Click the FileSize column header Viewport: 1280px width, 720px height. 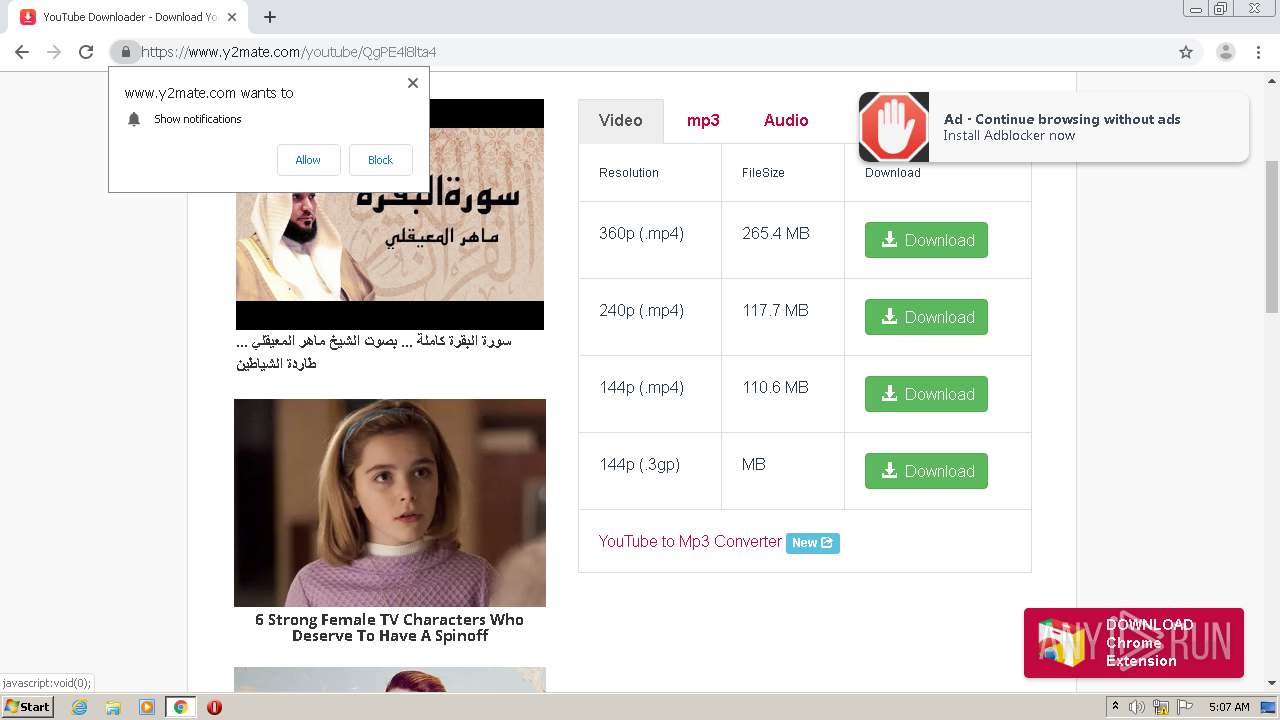pos(763,173)
